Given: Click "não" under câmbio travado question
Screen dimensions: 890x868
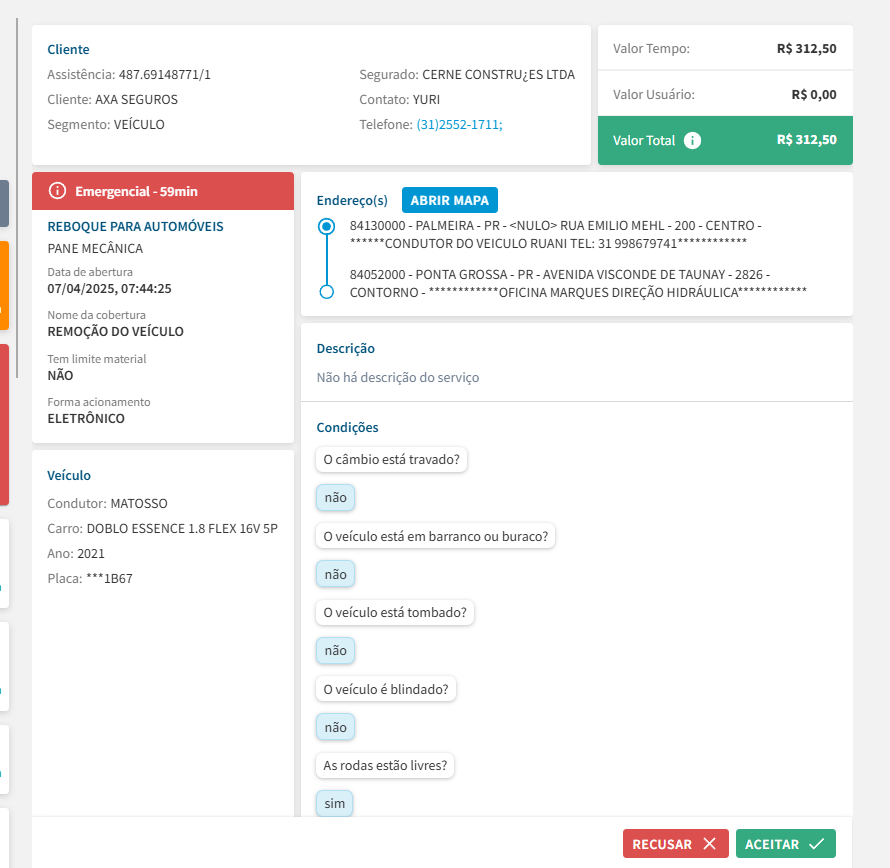Looking at the screenshot, I should pyautogui.click(x=335, y=497).
